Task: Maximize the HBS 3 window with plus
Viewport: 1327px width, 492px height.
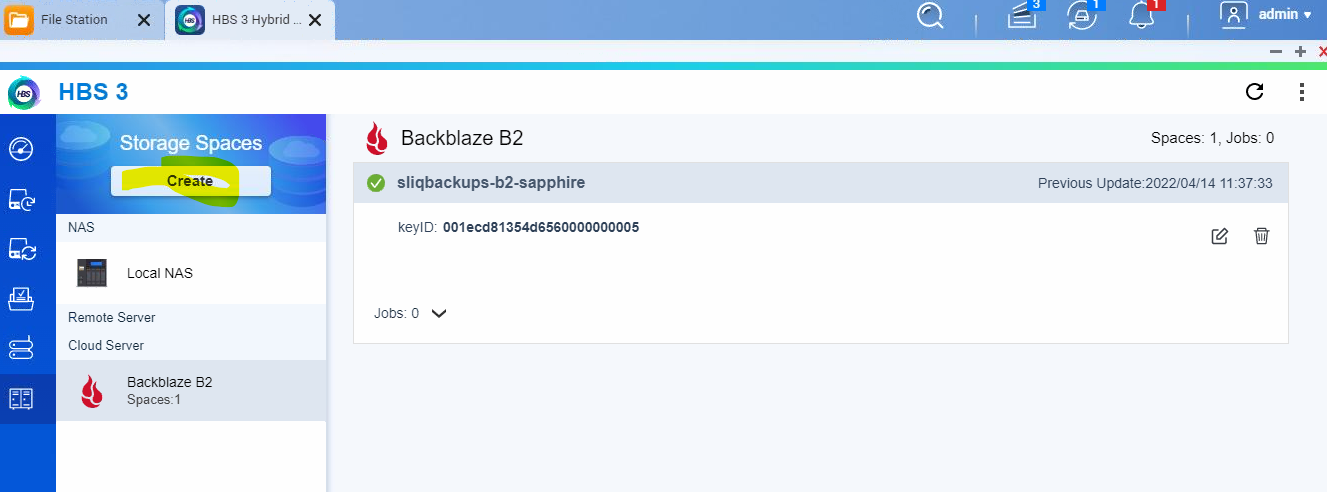Action: point(1300,51)
